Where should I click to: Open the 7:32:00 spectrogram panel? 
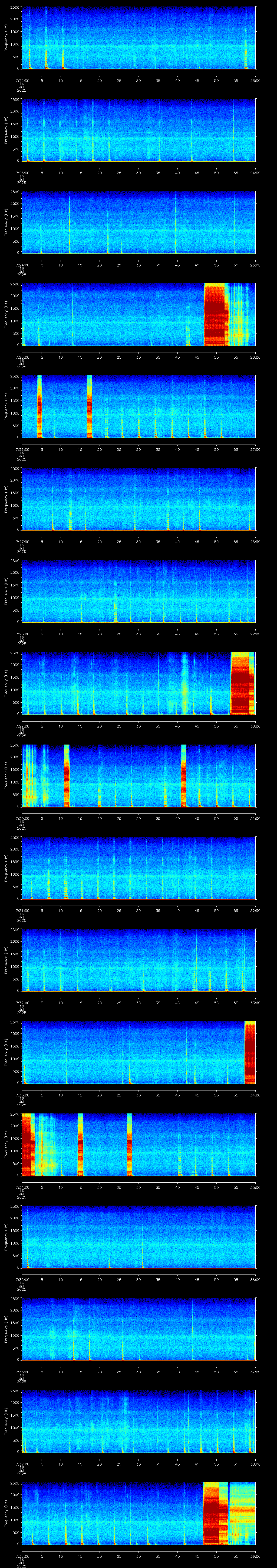(139, 960)
